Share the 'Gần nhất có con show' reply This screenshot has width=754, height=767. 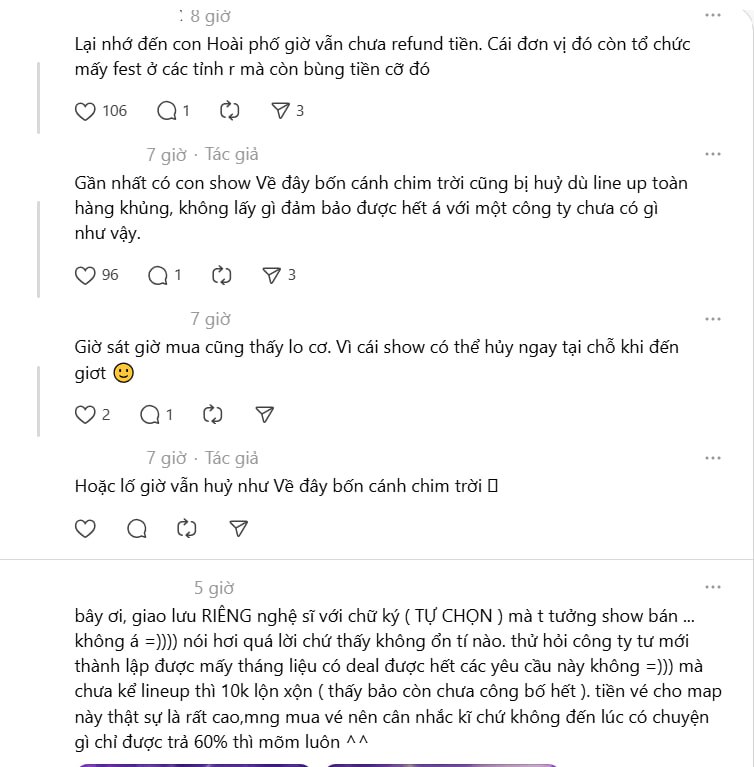tap(272, 275)
